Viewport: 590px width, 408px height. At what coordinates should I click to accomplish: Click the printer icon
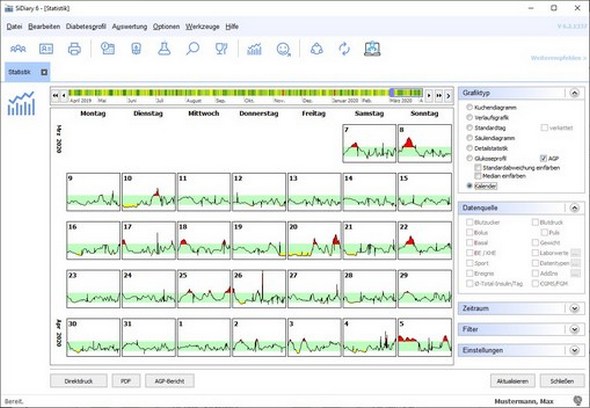[x=74, y=49]
